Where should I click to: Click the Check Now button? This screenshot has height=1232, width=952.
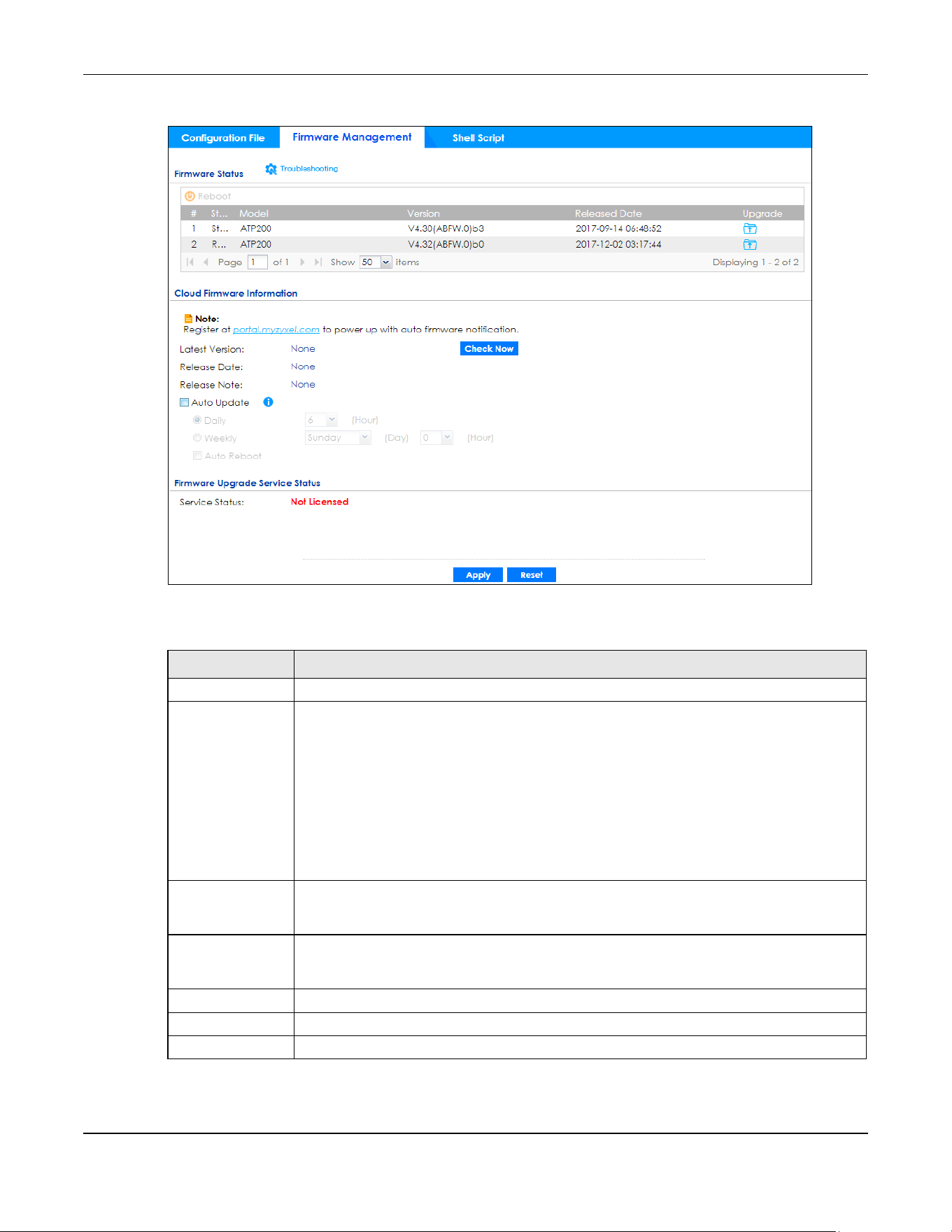(489, 348)
